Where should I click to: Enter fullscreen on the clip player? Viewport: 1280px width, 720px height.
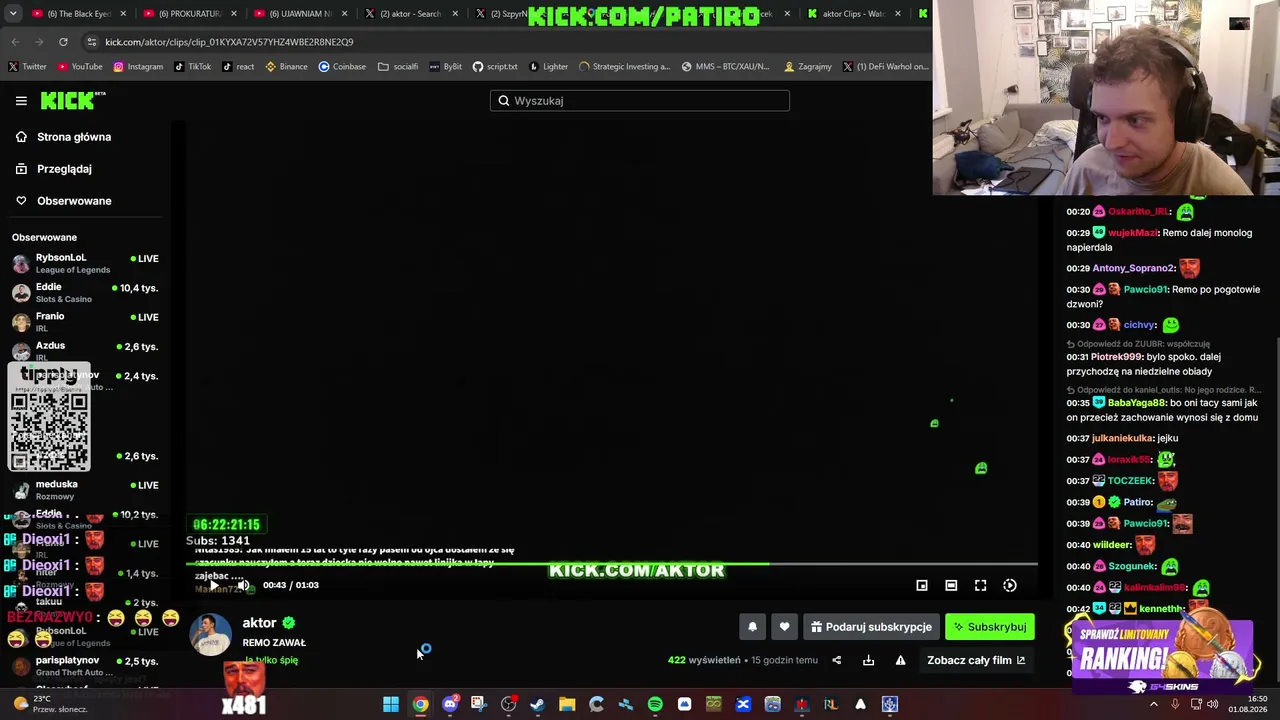[x=980, y=585]
